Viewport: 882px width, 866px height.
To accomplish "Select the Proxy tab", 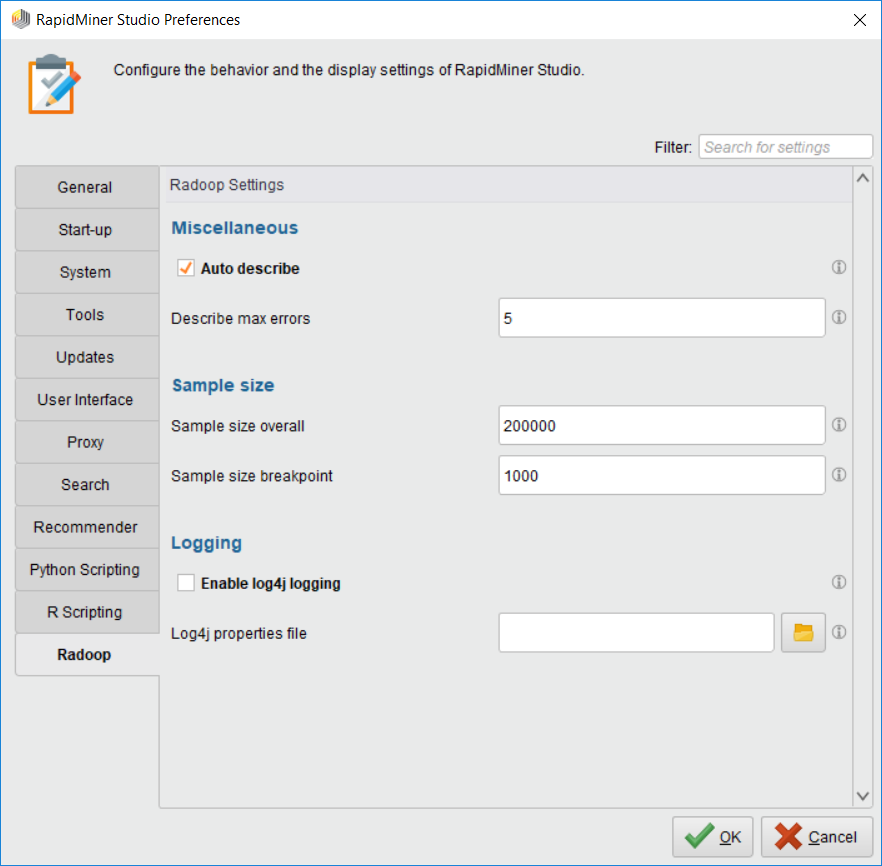I will 87,442.
